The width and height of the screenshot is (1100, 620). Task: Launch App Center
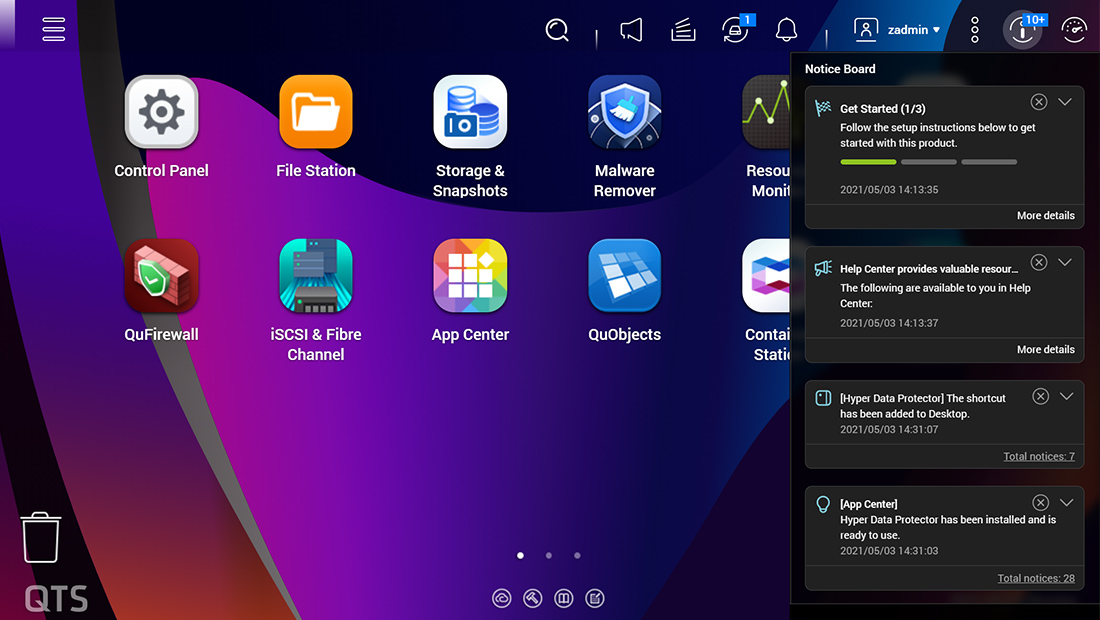470,276
